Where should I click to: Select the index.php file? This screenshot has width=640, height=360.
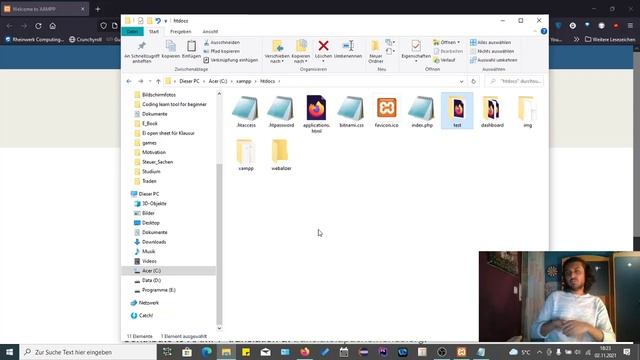pyautogui.click(x=422, y=111)
